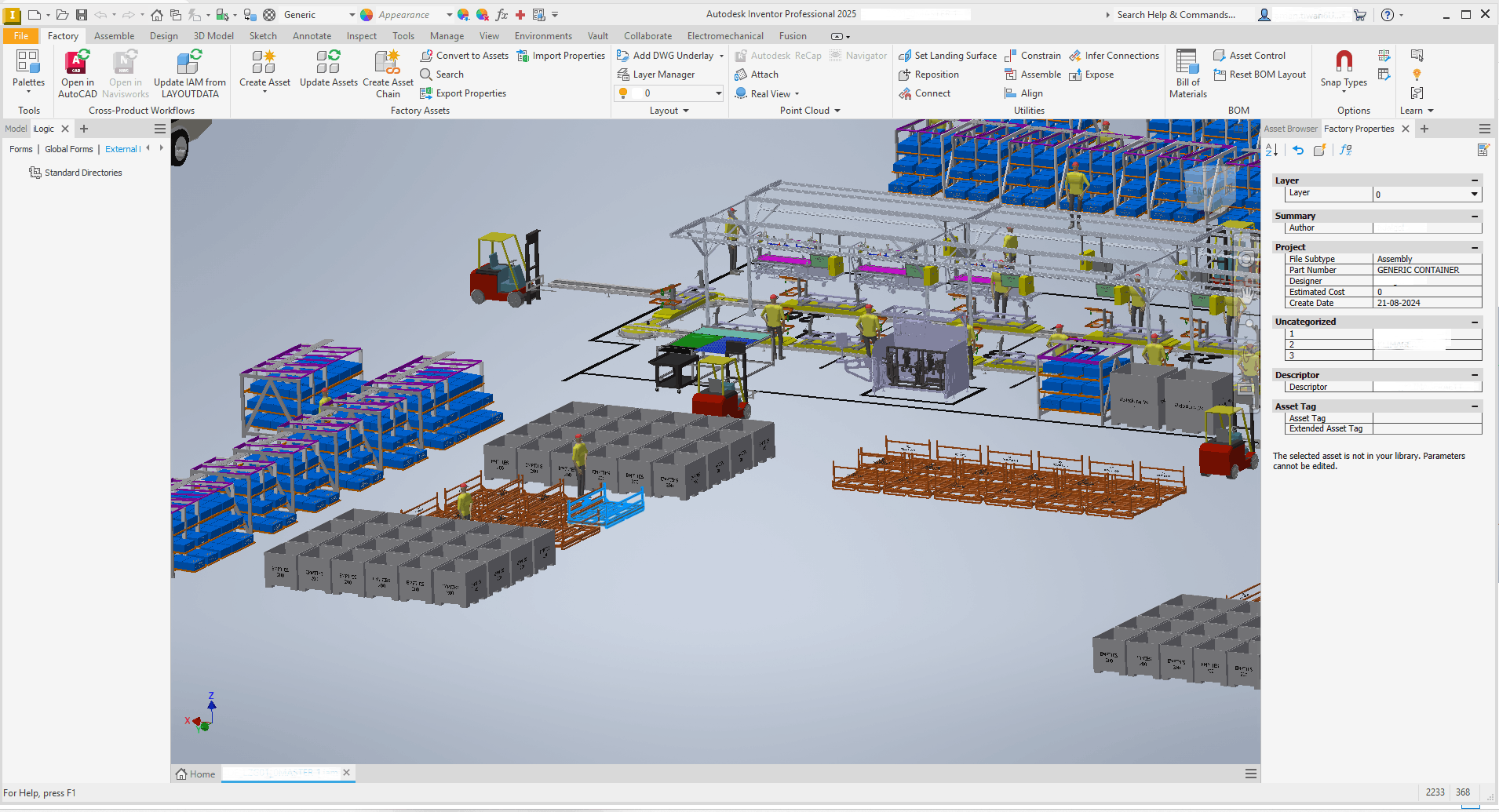1499x812 pixels.
Task: Toggle the layer light bulb visibility
Action: [x=623, y=93]
